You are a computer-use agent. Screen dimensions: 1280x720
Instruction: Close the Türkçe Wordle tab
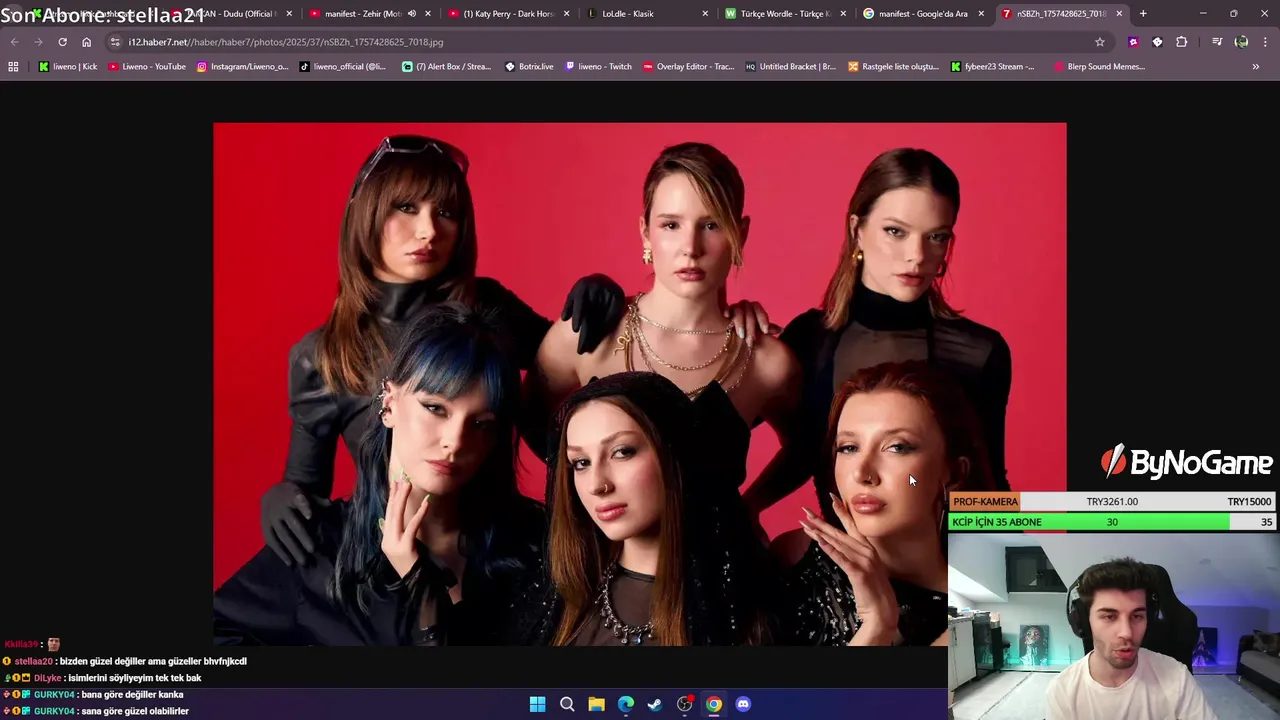click(843, 14)
